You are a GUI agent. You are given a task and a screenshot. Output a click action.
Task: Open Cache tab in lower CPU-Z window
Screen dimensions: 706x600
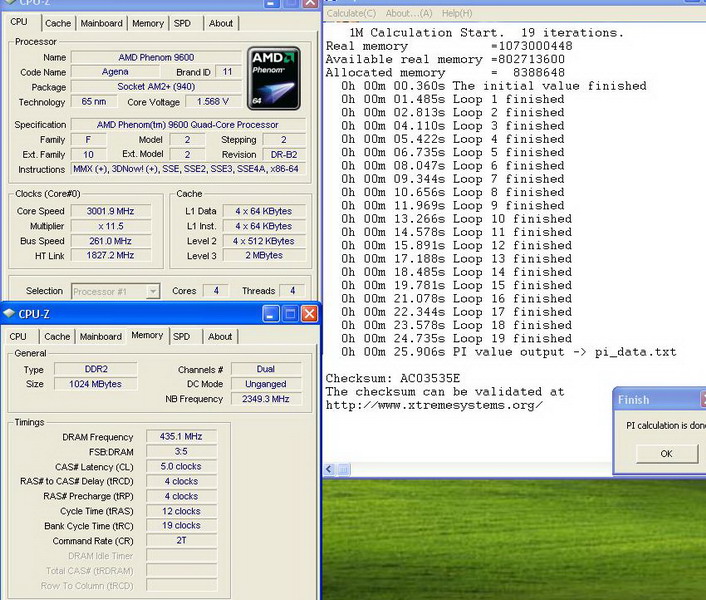pyautogui.click(x=57, y=336)
